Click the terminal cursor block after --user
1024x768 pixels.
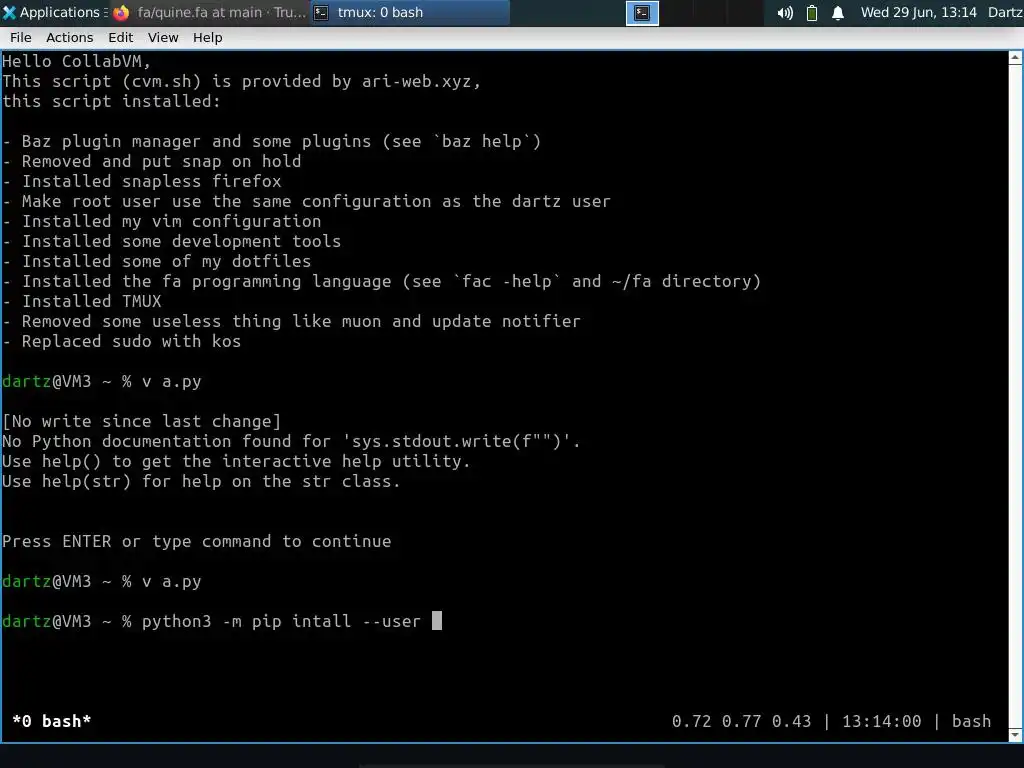coord(437,620)
